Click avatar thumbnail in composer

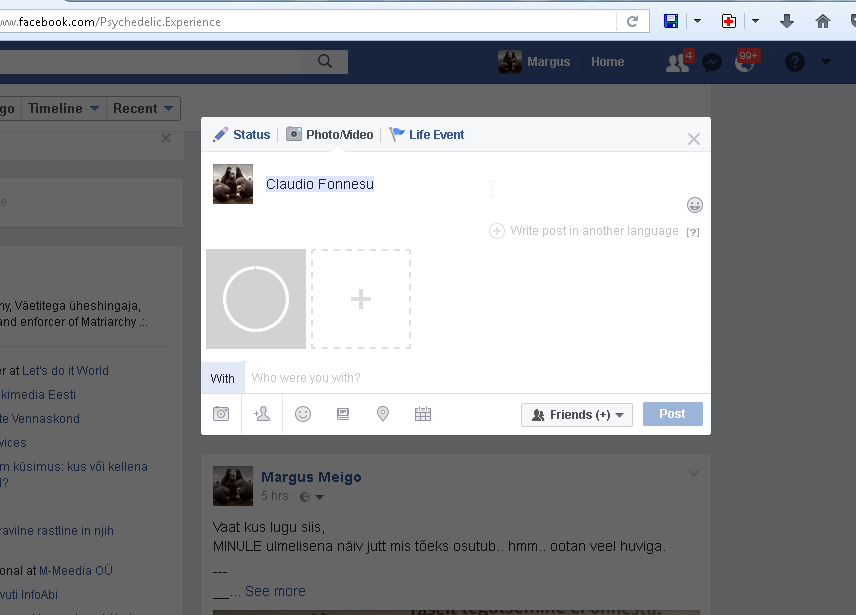(233, 184)
